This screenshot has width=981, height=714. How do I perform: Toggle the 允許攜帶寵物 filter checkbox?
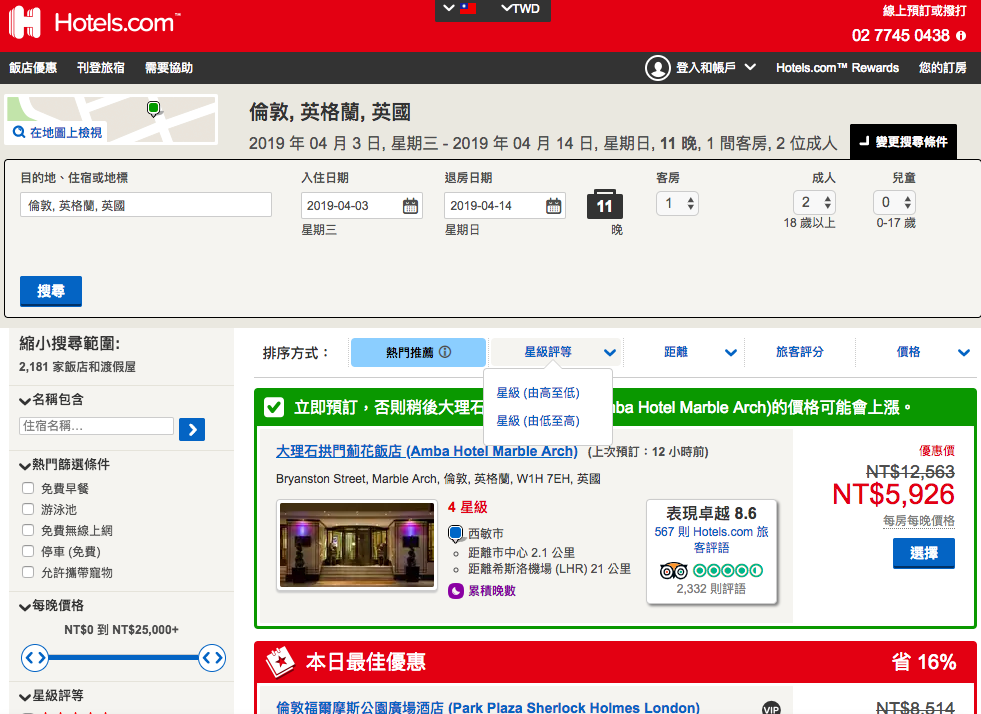(28, 572)
